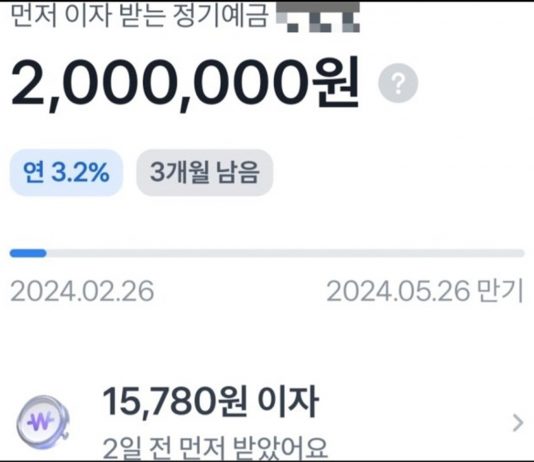Tap the 원 character after 2,000,000

click(x=336, y=83)
